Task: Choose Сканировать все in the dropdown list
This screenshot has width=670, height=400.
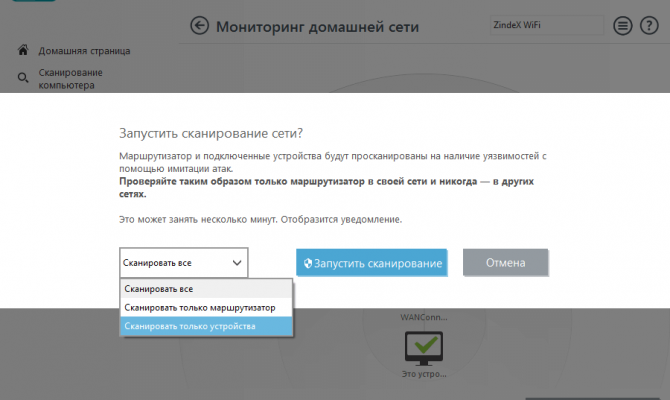Action: coord(206,289)
